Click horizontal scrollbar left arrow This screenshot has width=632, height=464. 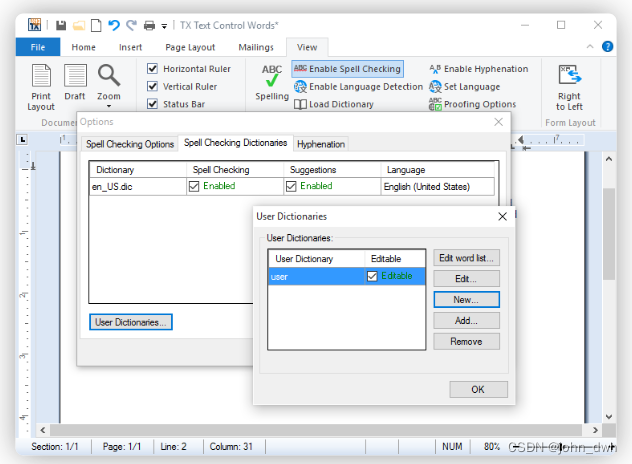[43, 430]
